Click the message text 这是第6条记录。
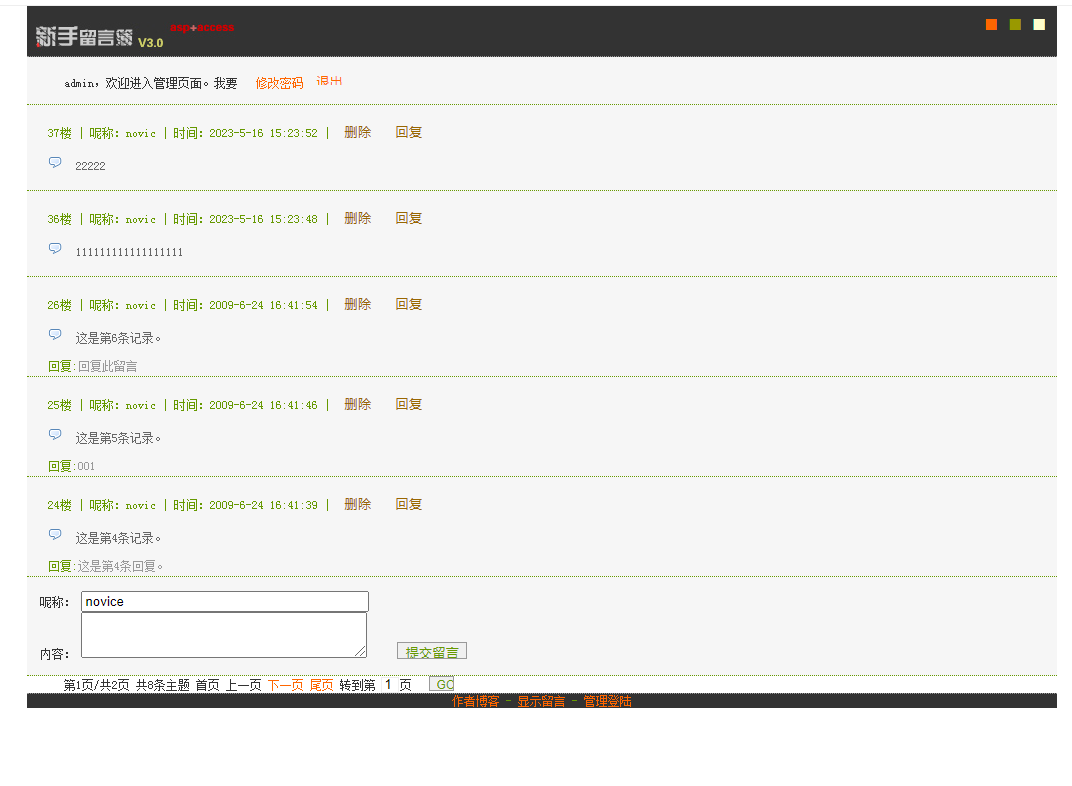 click(x=118, y=338)
